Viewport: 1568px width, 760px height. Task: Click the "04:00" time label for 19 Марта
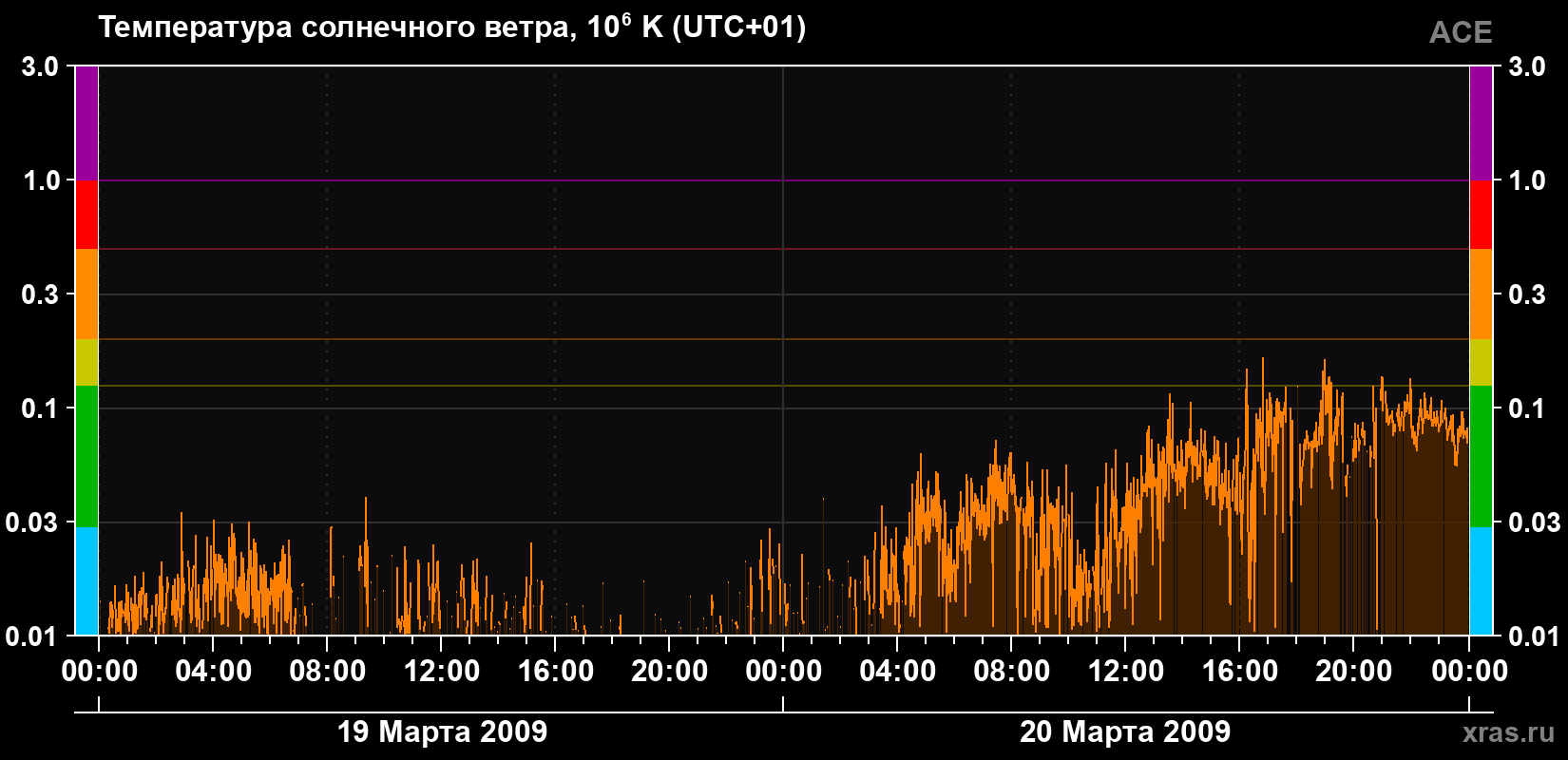(x=214, y=672)
